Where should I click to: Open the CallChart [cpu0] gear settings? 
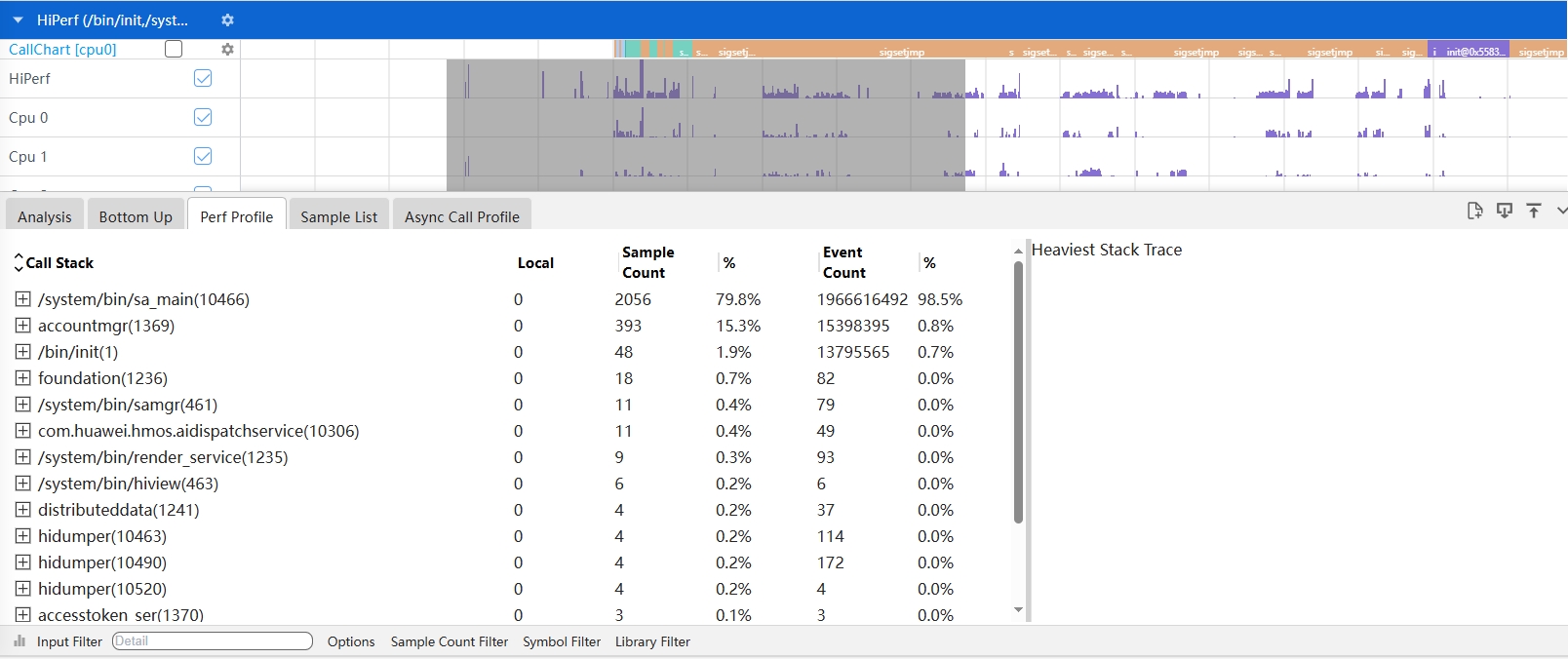[x=227, y=49]
